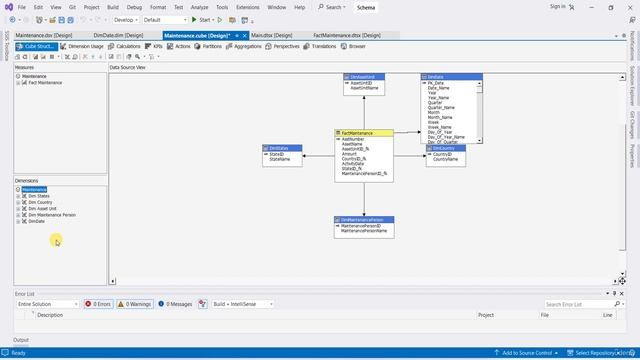Open the File menu

(x=22, y=7)
